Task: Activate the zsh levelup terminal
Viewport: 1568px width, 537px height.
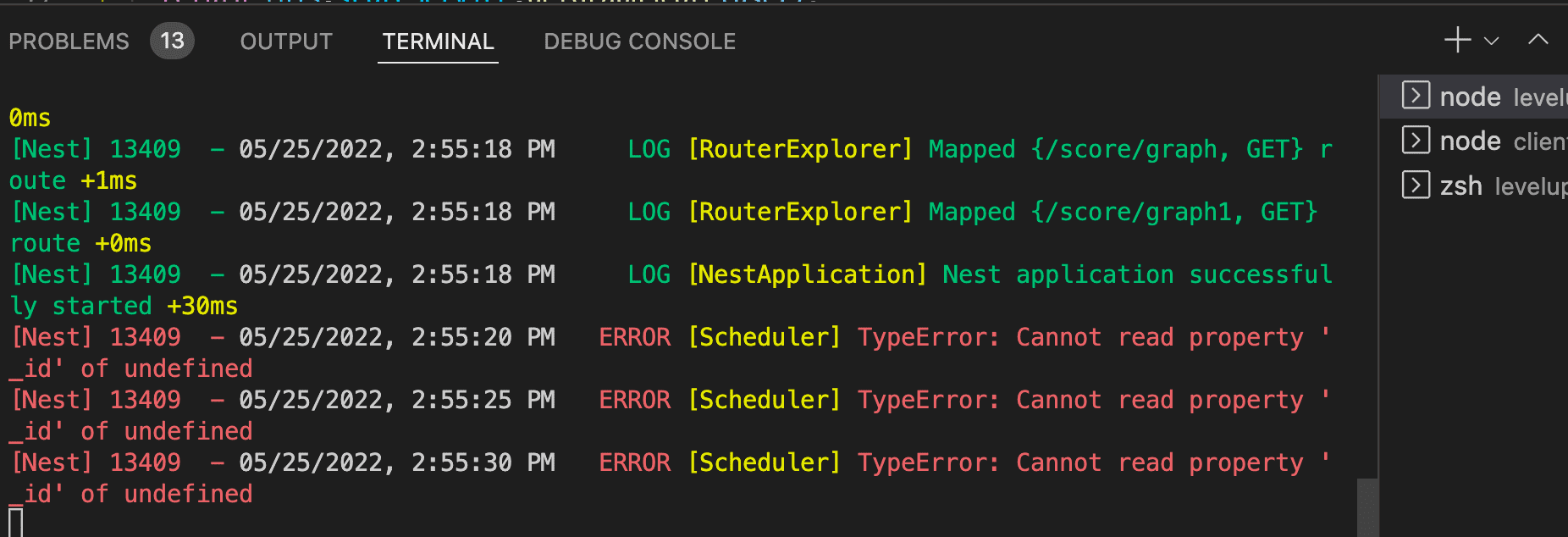Action: [x=1499, y=185]
